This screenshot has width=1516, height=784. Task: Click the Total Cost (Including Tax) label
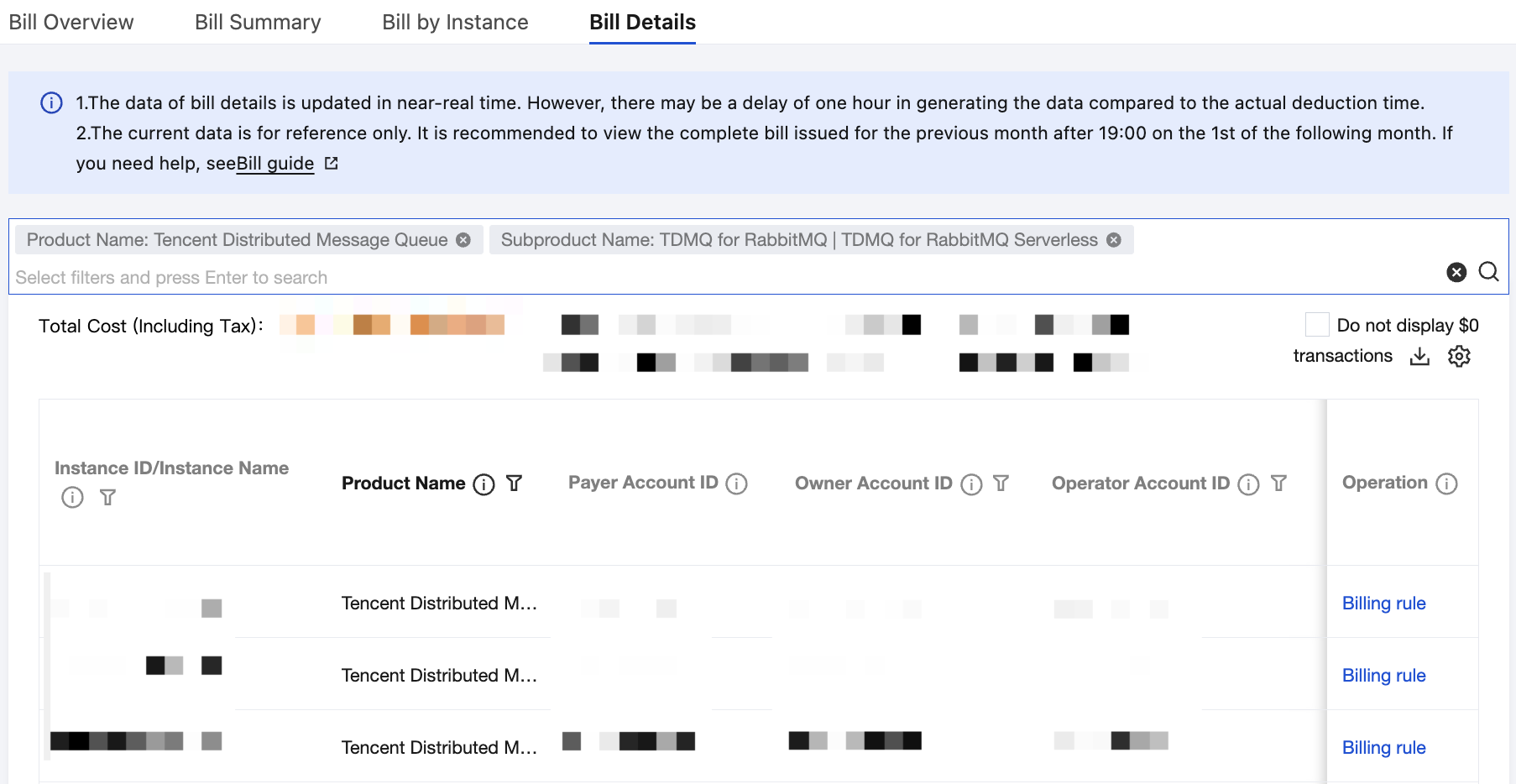pos(151,326)
